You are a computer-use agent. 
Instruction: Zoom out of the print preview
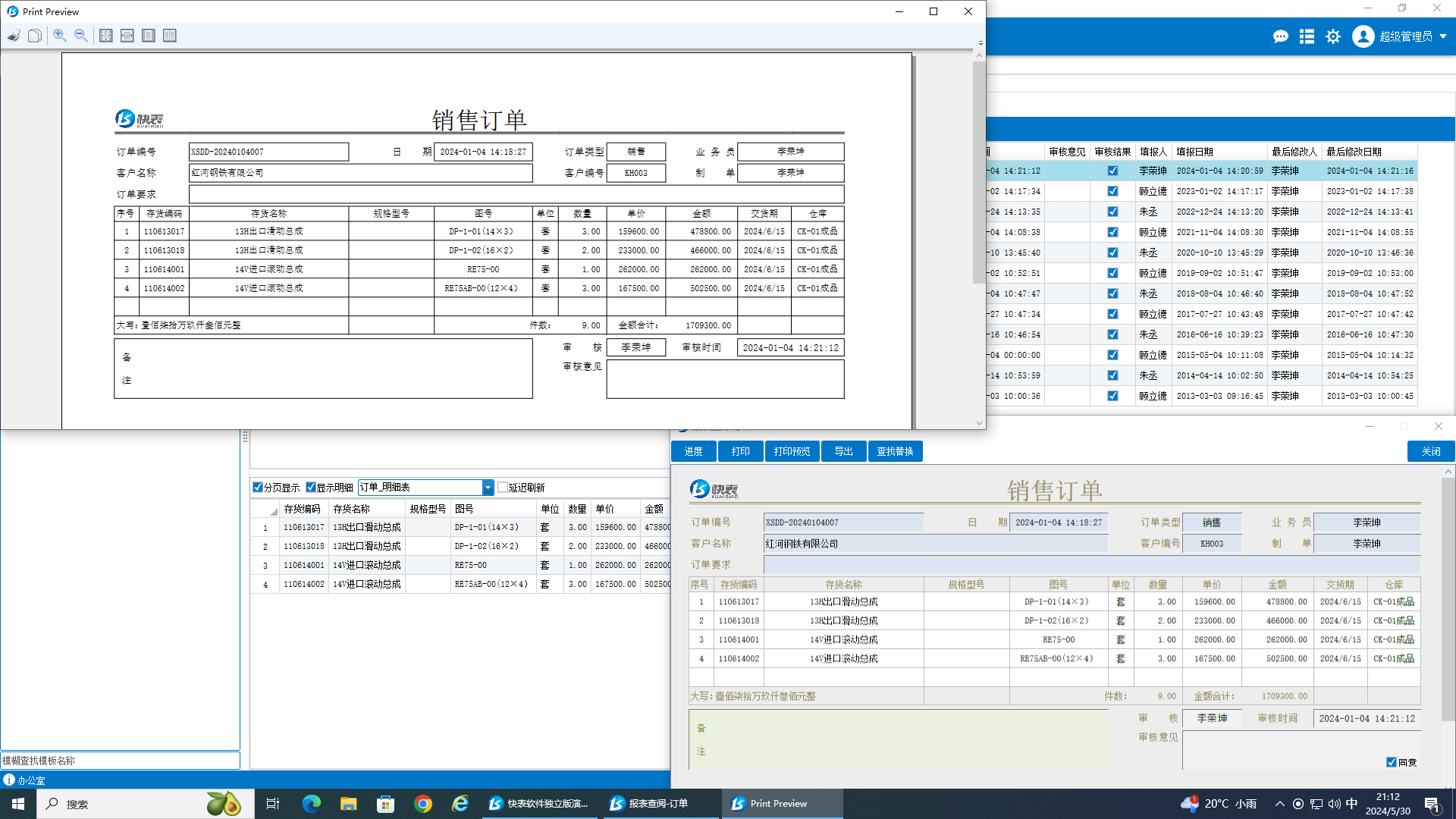pos(81,36)
